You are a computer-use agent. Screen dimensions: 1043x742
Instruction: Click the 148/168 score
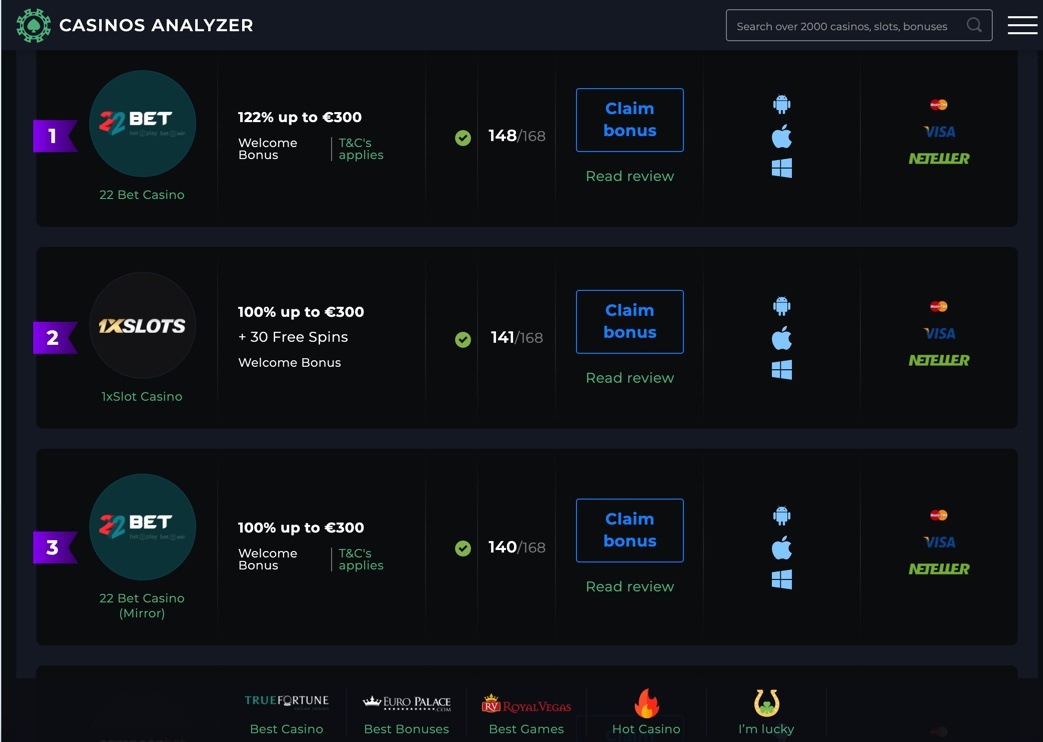(517, 136)
